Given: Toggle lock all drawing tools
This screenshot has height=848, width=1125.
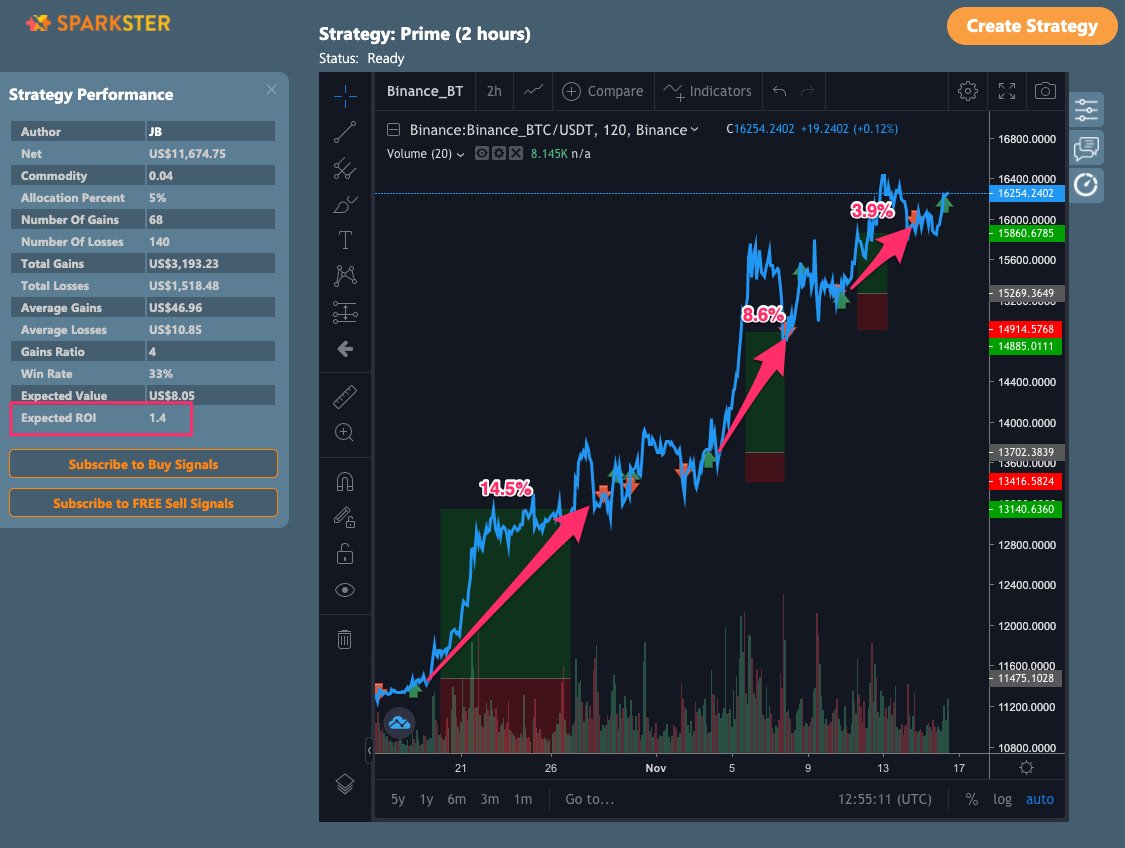Looking at the screenshot, I should [345, 553].
